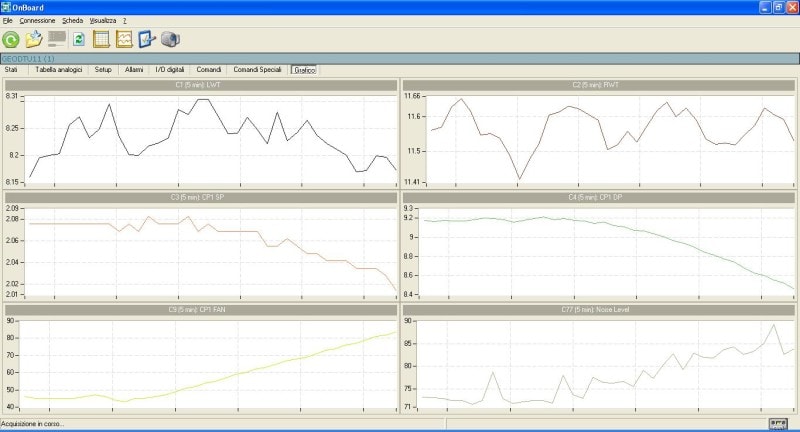Open the Connessione menu

pyautogui.click(x=35, y=20)
